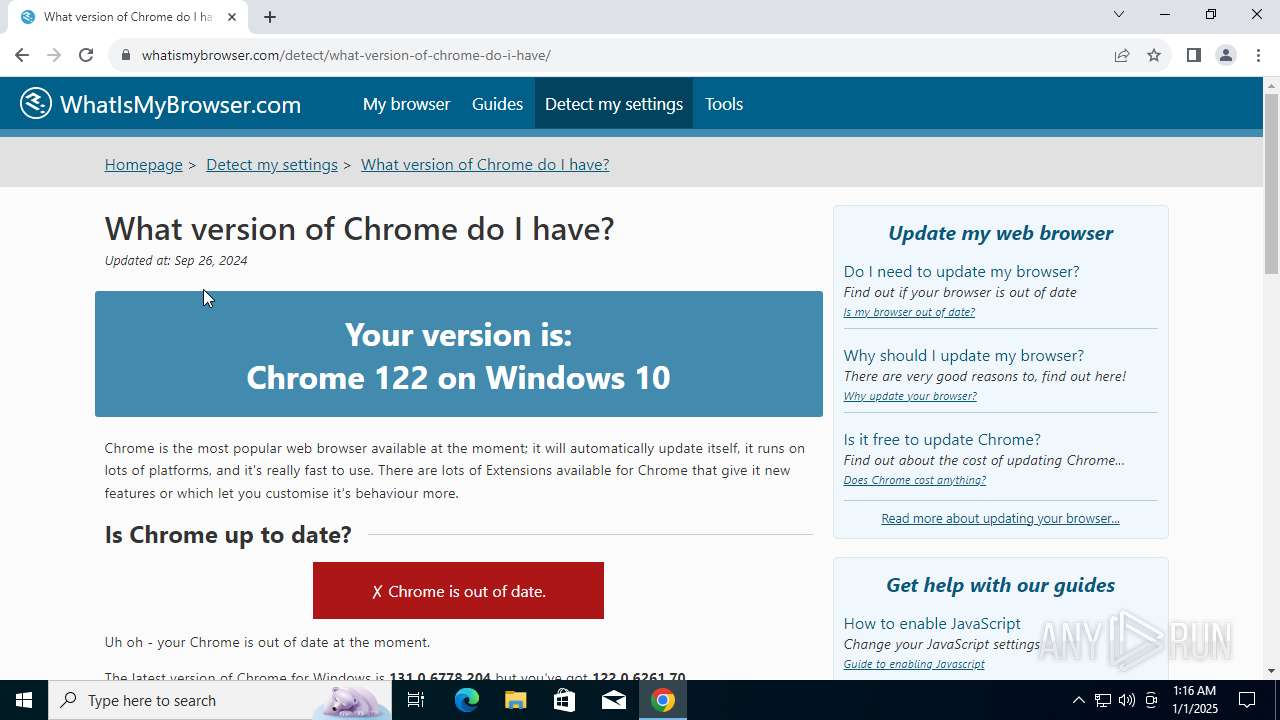Click 'How to enable JavaScript' text

click(x=932, y=624)
